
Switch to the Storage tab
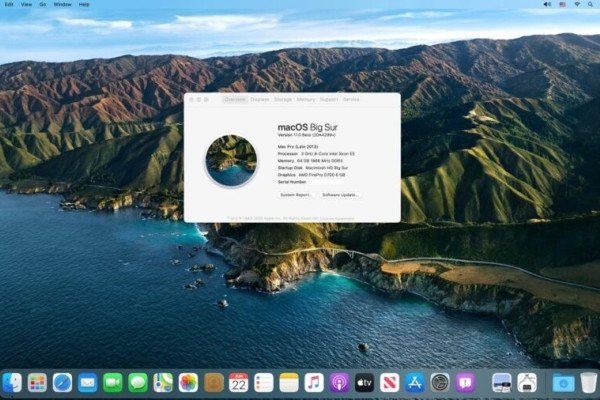[x=283, y=100]
